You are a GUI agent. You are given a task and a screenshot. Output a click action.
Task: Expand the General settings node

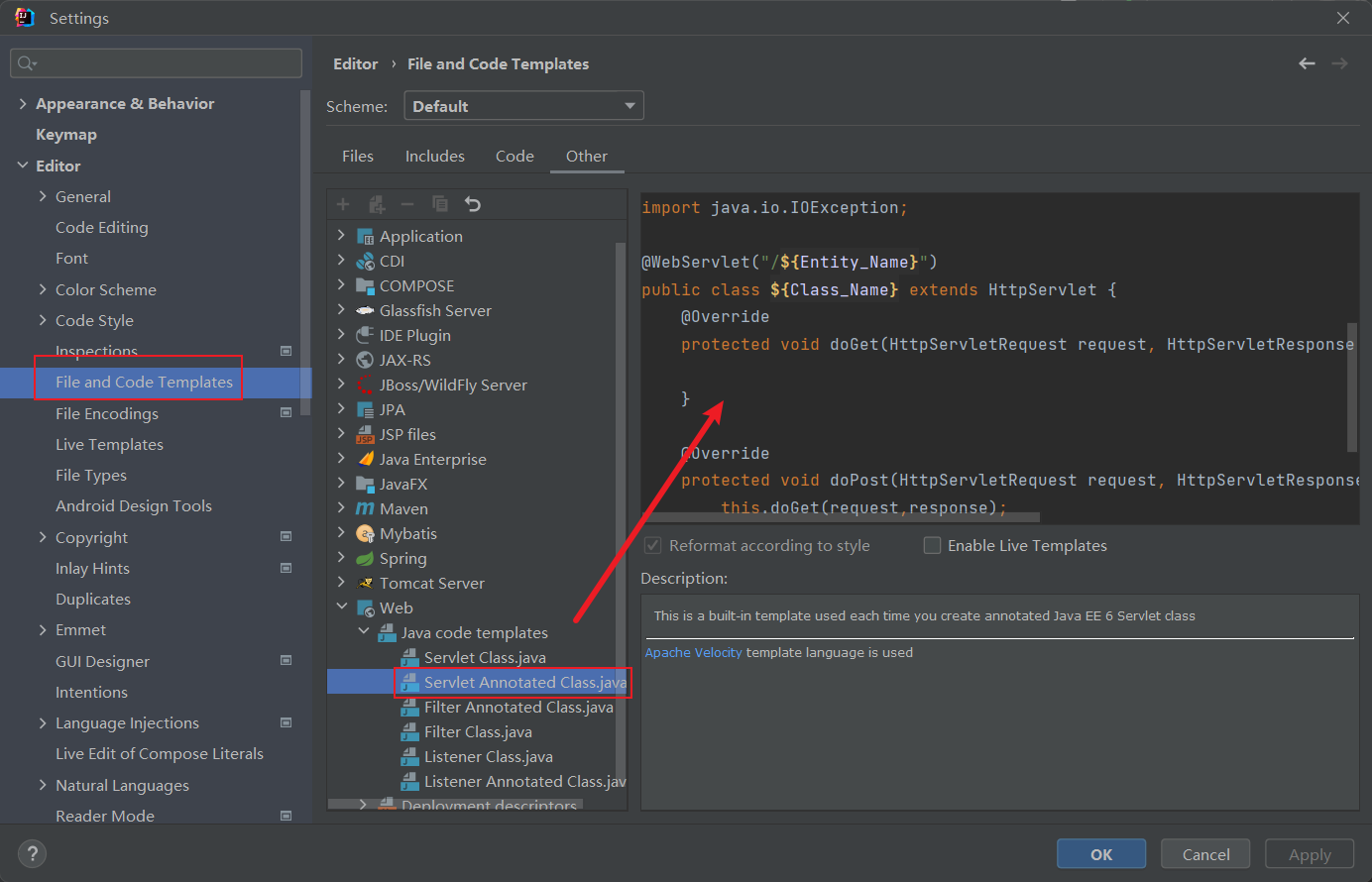click(43, 196)
